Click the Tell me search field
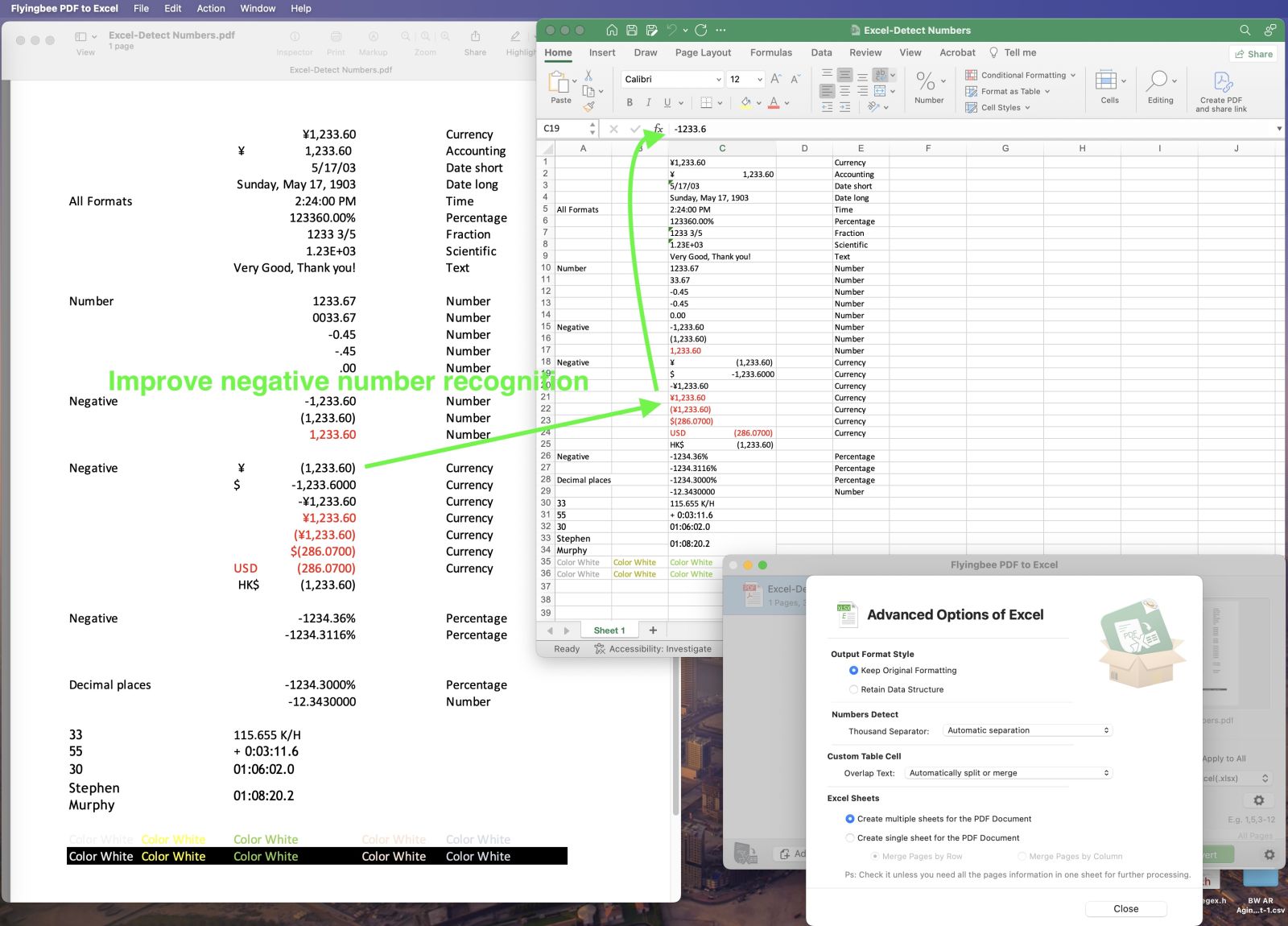Viewport: 1288px width, 926px height. [x=1013, y=52]
